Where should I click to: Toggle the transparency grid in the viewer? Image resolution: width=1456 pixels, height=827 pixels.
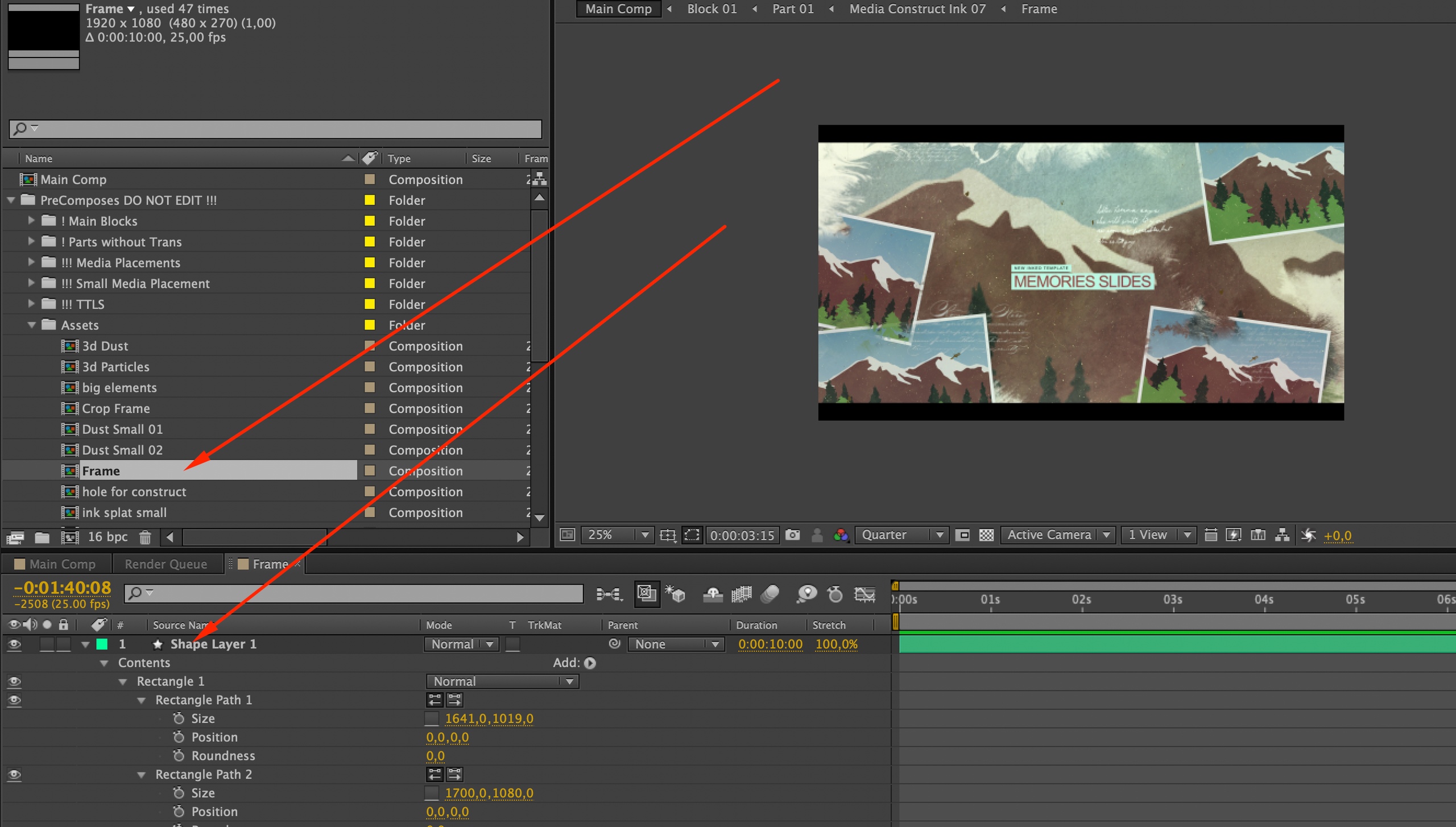point(986,535)
